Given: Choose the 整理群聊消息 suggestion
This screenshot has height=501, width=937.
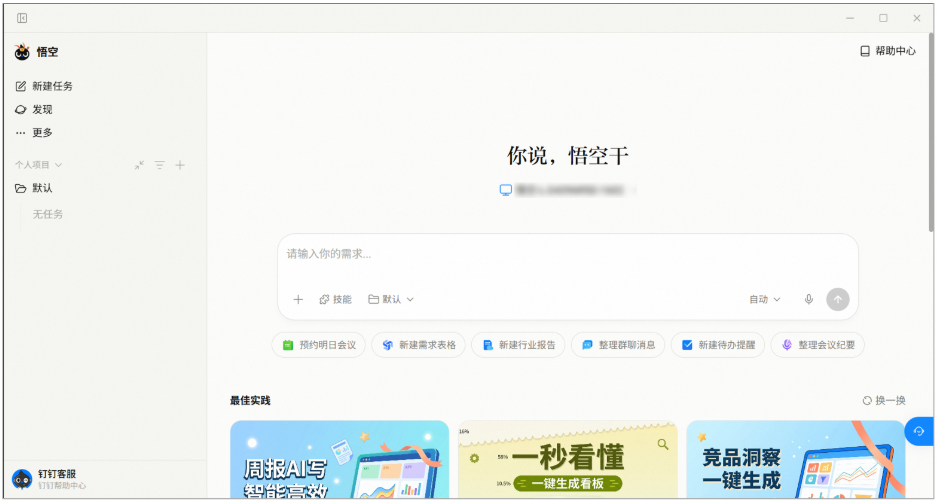Looking at the screenshot, I should (618, 345).
